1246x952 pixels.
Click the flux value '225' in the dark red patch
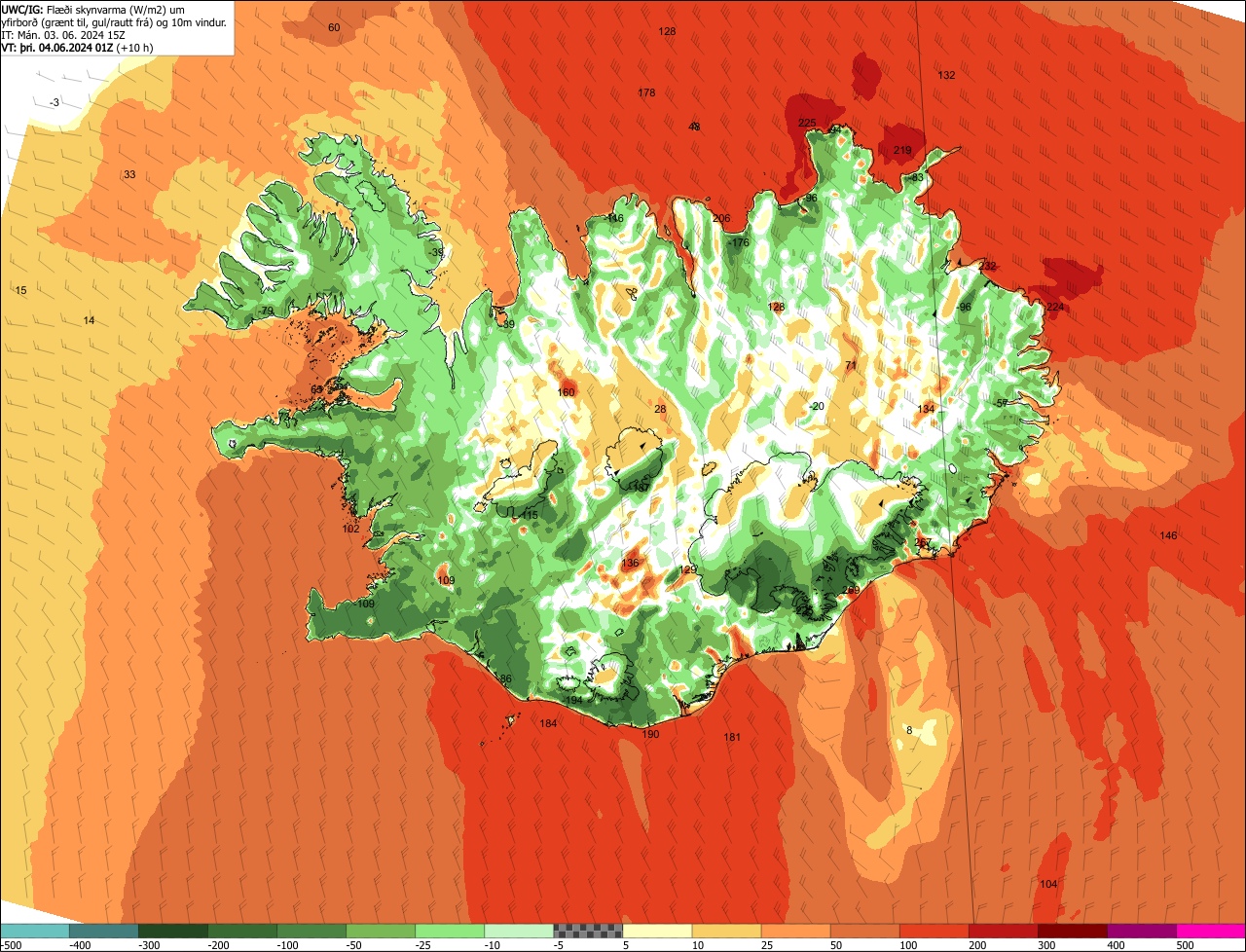(x=807, y=123)
